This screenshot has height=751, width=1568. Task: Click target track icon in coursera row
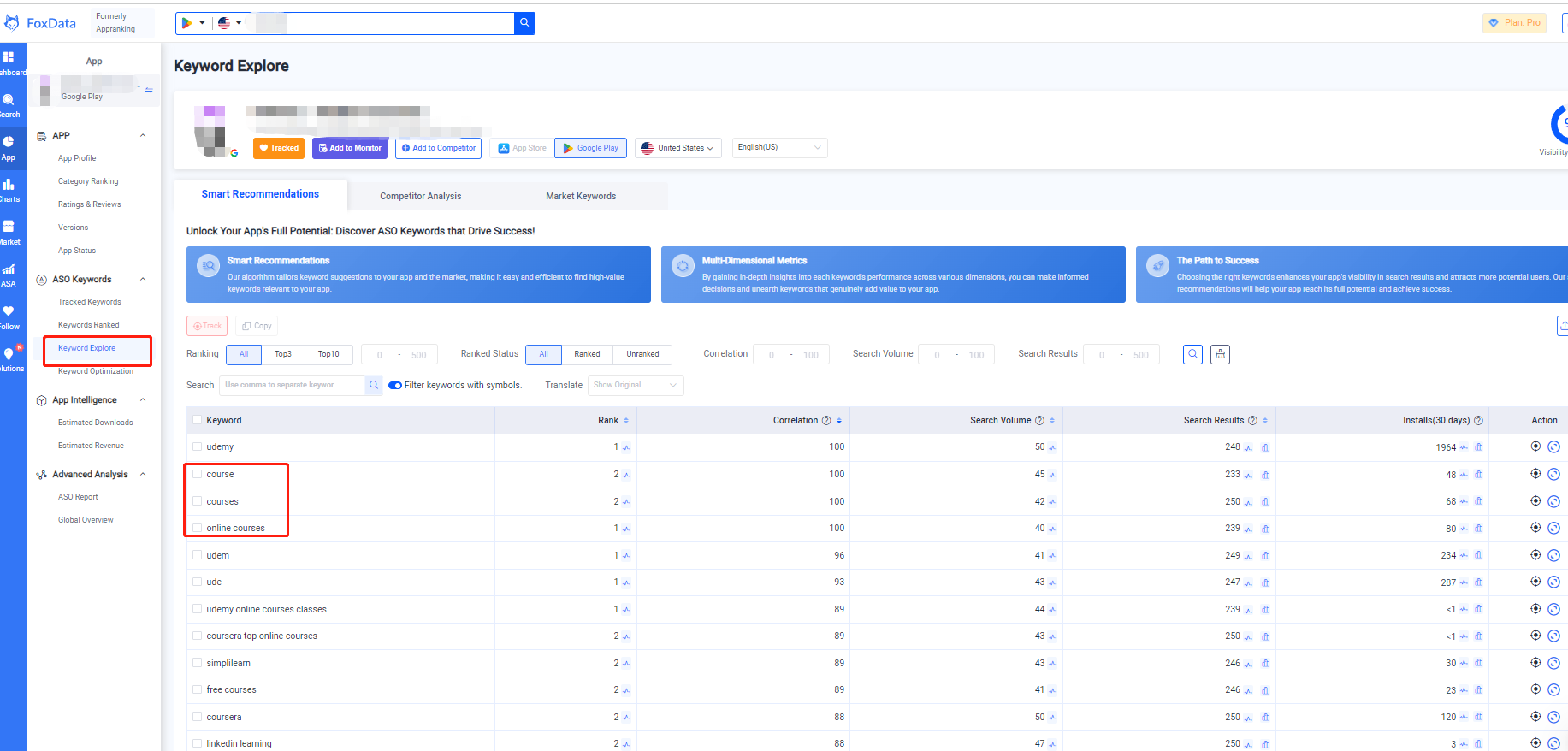(x=1535, y=717)
